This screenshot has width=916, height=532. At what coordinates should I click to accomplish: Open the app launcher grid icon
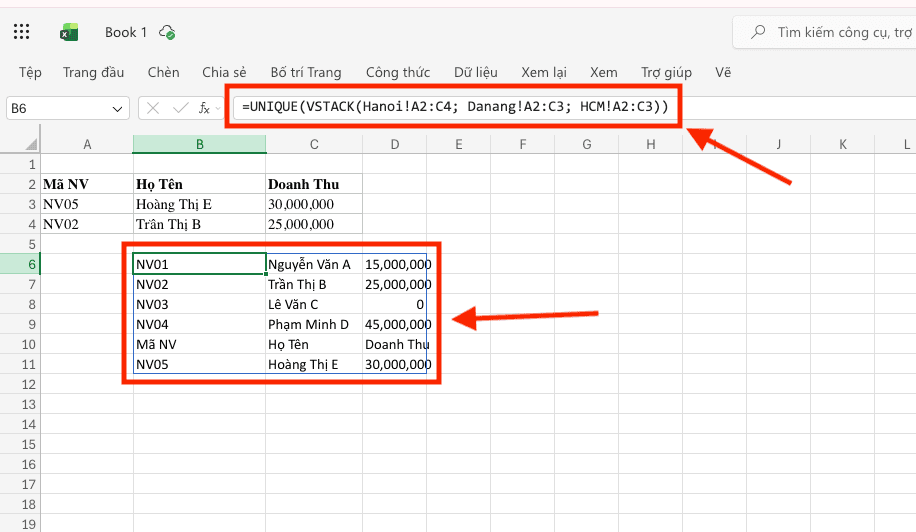pyautogui.click(x=22, y=32)
